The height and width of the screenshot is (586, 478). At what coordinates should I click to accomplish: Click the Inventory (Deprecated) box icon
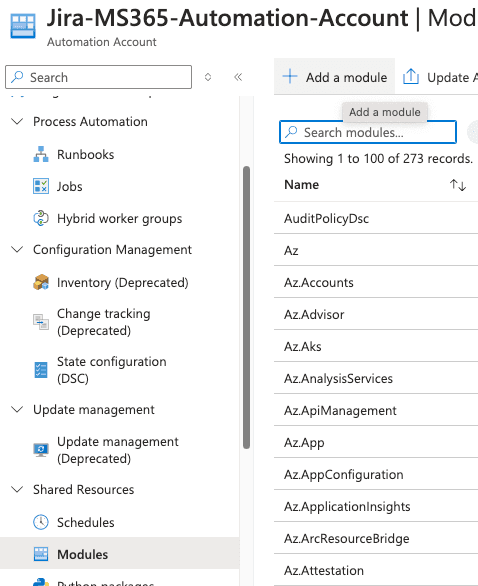pos(41,283)
